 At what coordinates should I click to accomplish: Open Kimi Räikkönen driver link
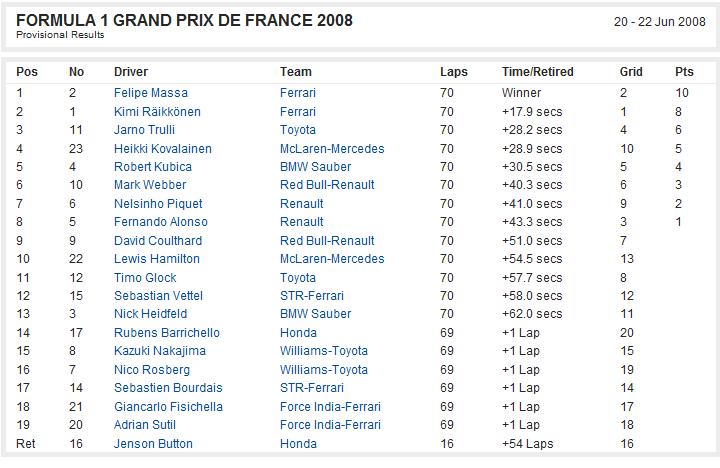[x=157, y=112]
